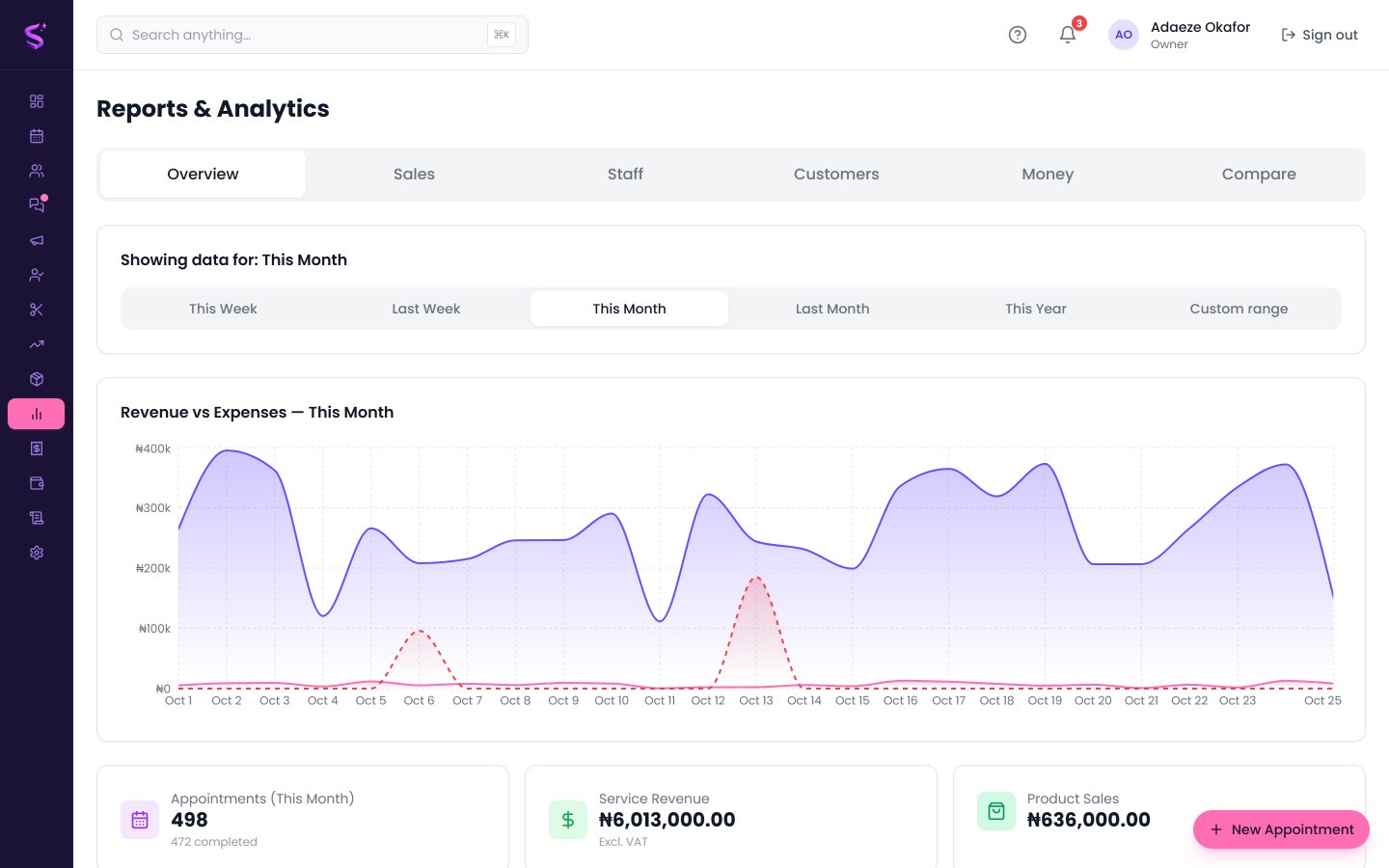Open the Customers tab
1389x868 pixels.
point(836,175)
